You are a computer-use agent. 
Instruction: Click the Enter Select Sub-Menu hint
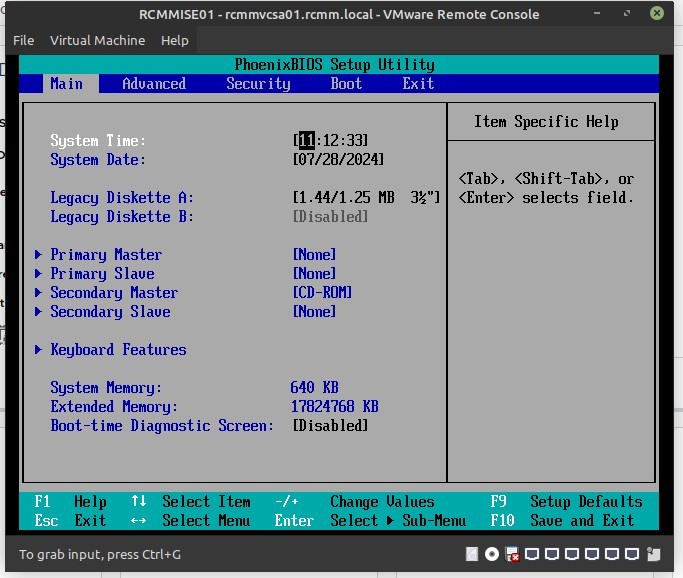pyautogui.click(x=370, y=521)
